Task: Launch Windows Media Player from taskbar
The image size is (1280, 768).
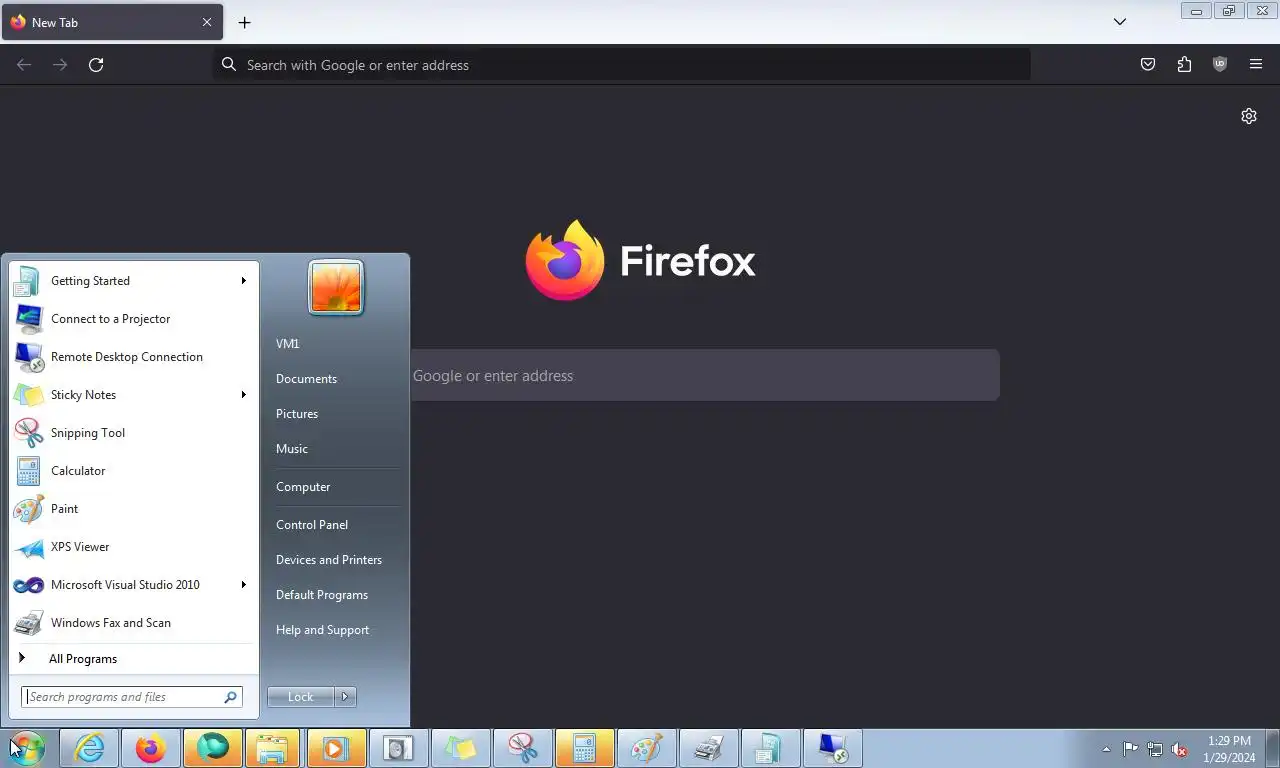Action: [x=337, y=748]
